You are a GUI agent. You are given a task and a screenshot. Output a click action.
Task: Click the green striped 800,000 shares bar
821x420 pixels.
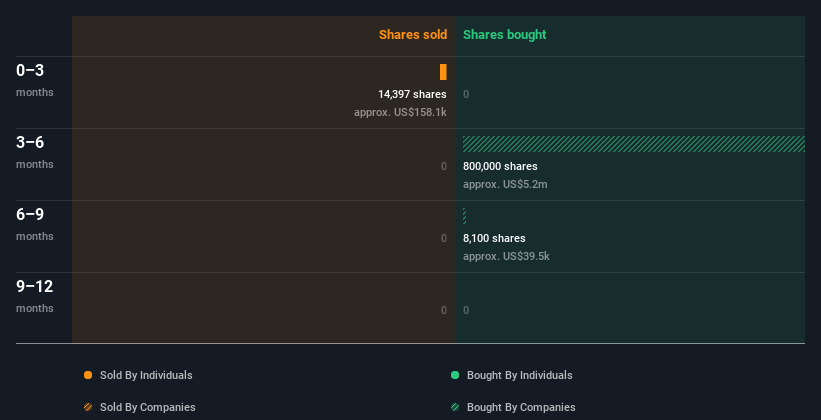[634, 144]
